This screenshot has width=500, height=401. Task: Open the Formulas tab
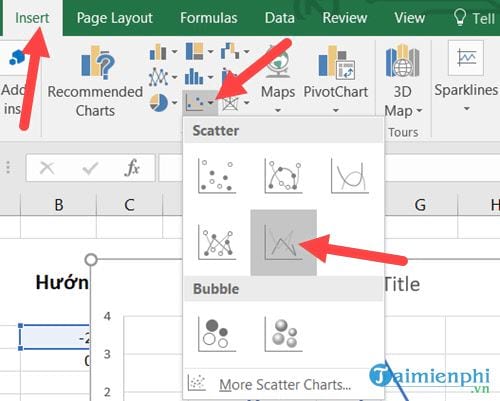pos(209,18)
